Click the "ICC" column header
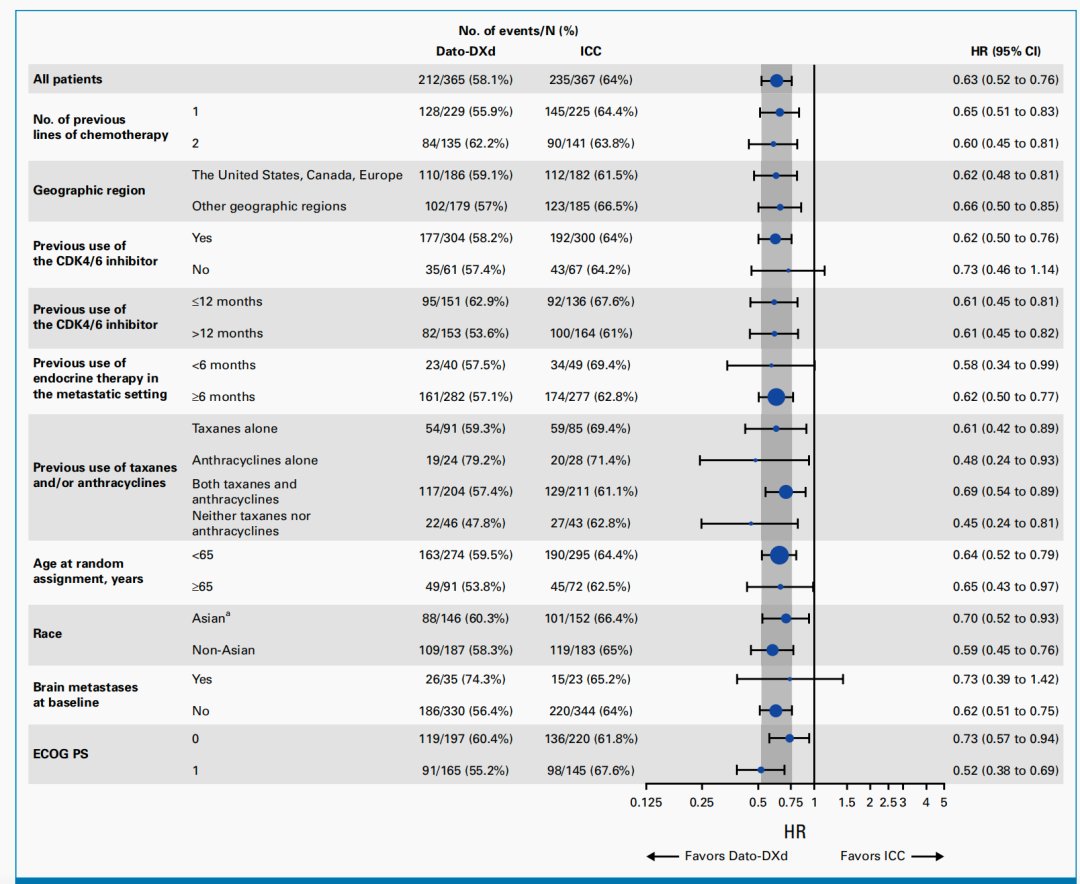This screenshot has width=1080, height=884. point(591,51)
